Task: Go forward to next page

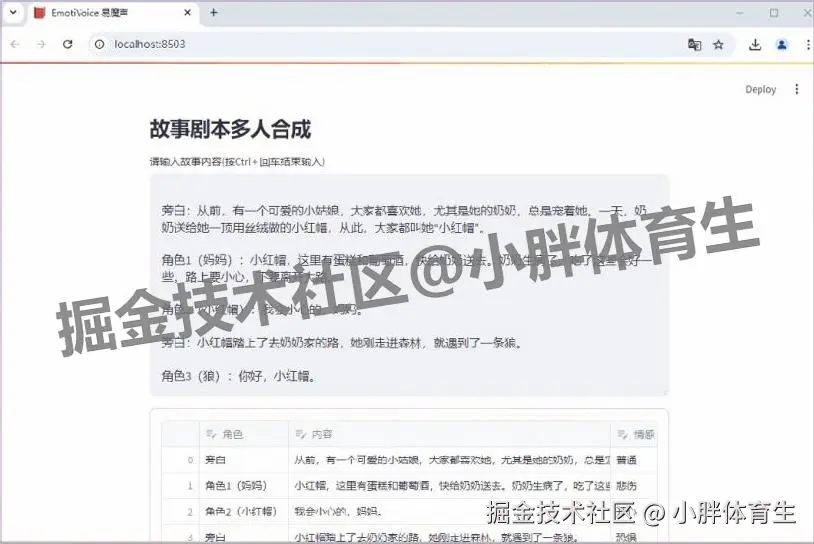Action: click(41, 44)
